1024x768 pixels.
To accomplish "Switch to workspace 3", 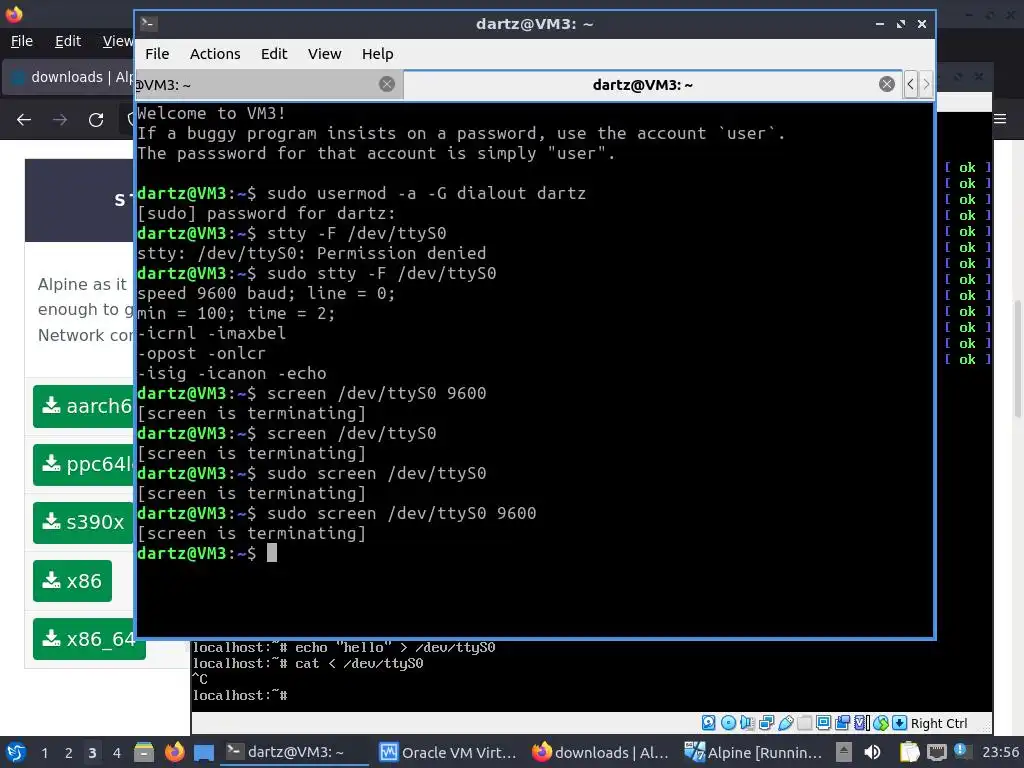I will (x=92, y=753).
